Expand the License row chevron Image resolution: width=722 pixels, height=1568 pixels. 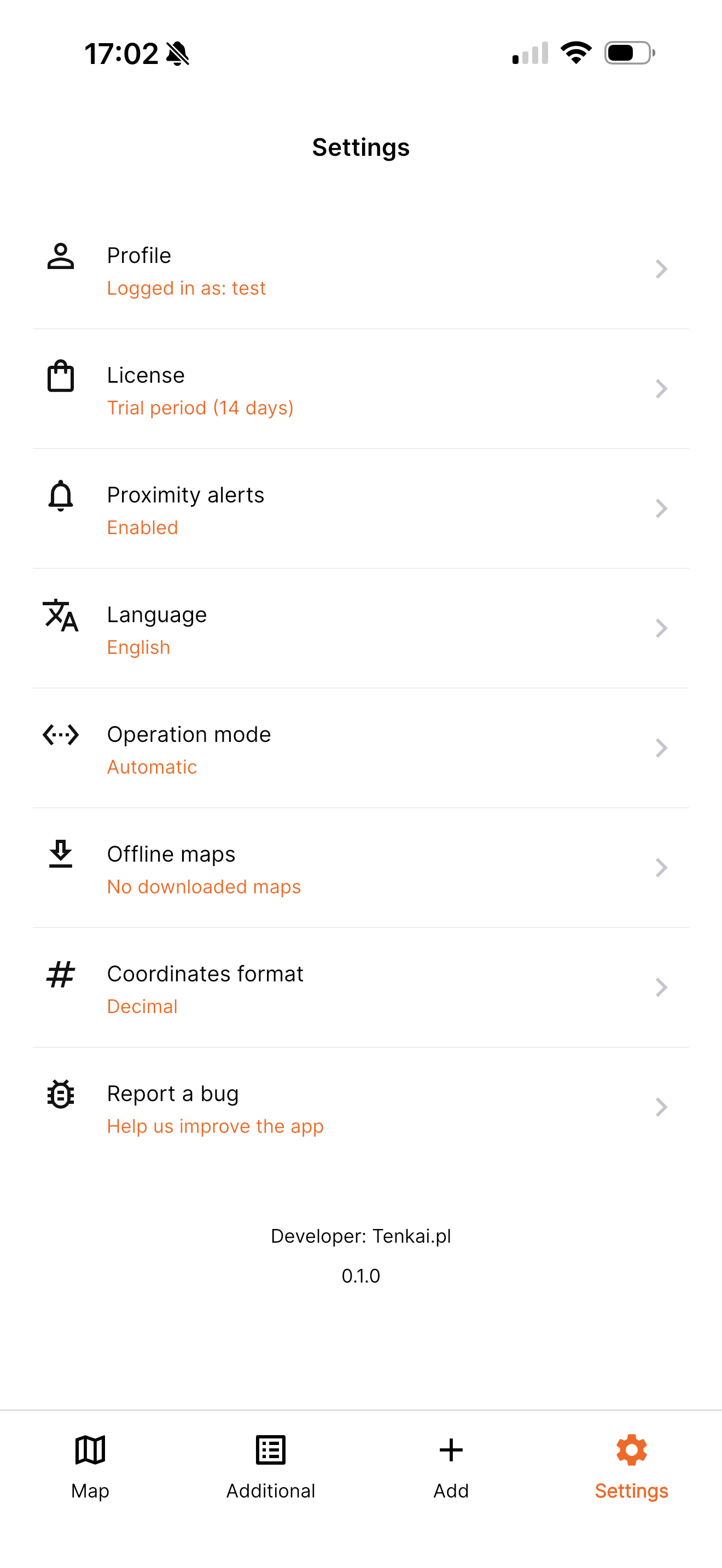(x=661, y=389)
